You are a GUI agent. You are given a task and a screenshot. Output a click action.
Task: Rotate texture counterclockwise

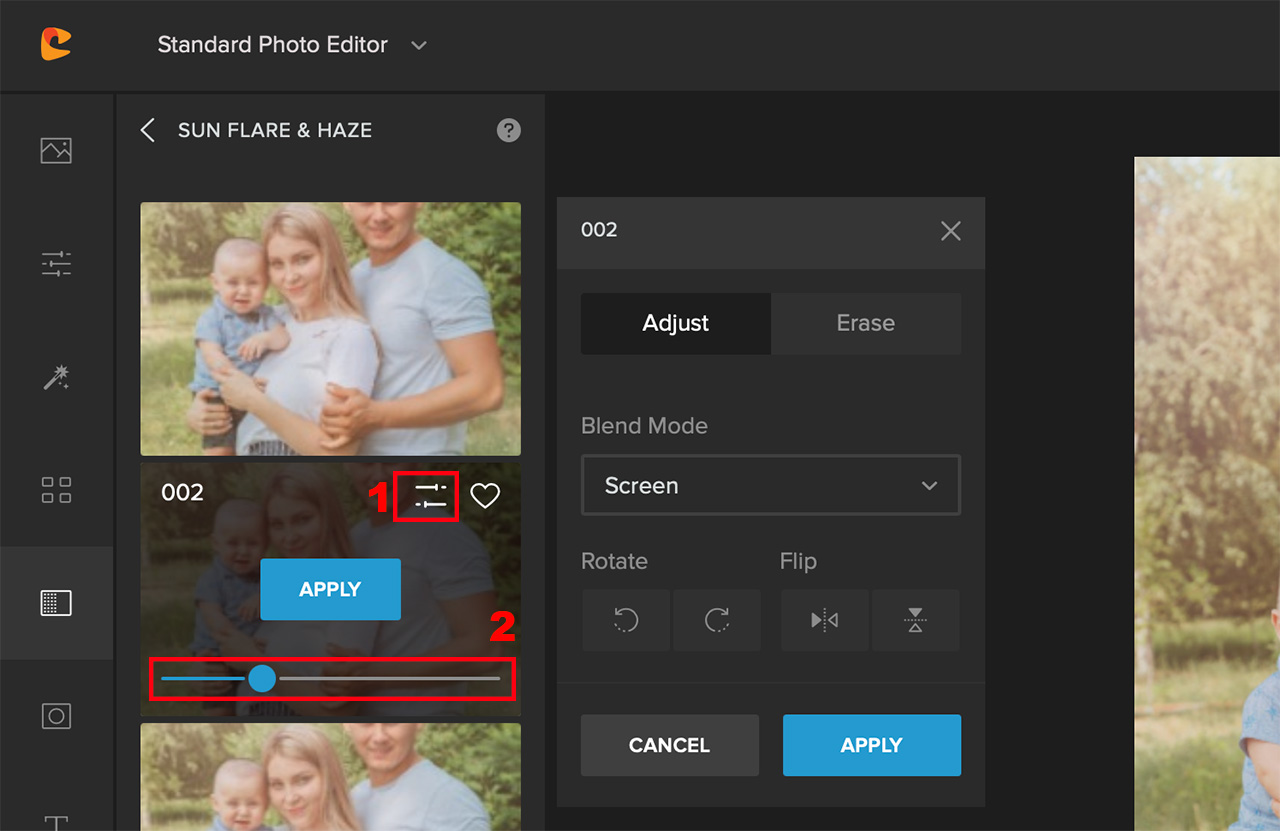pos(626,620)
